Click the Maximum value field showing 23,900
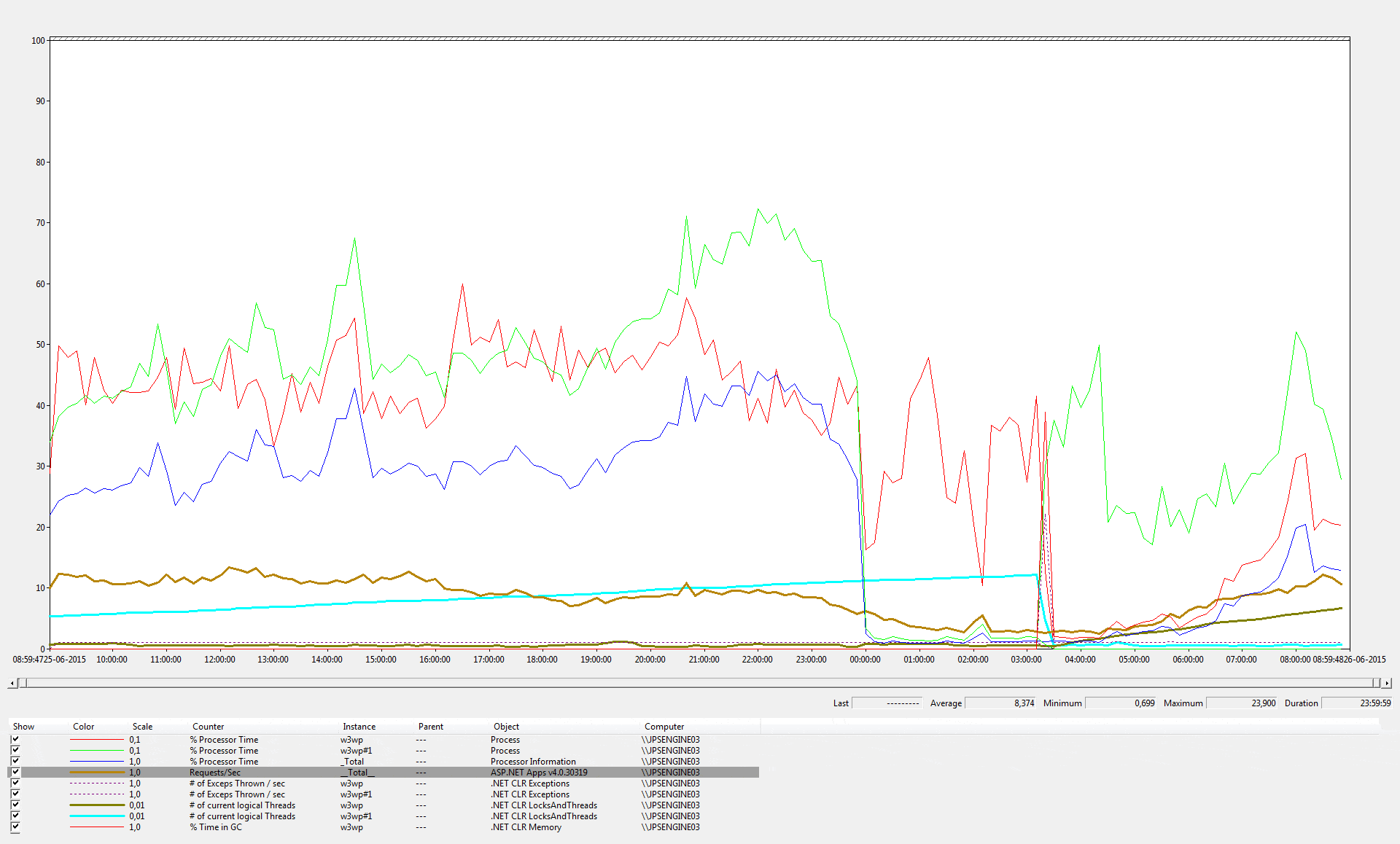Image resolution: width=1400 pixels, height=844 pixels. tap(1242, 703)
